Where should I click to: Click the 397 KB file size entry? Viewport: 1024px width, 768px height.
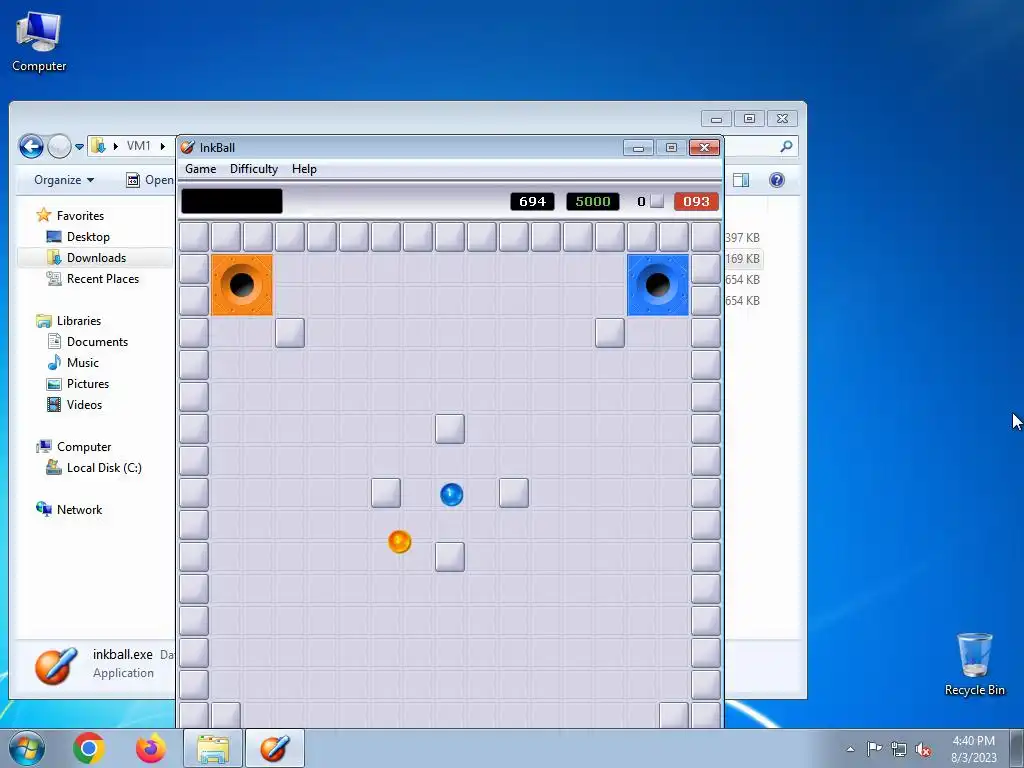point(743,238)
